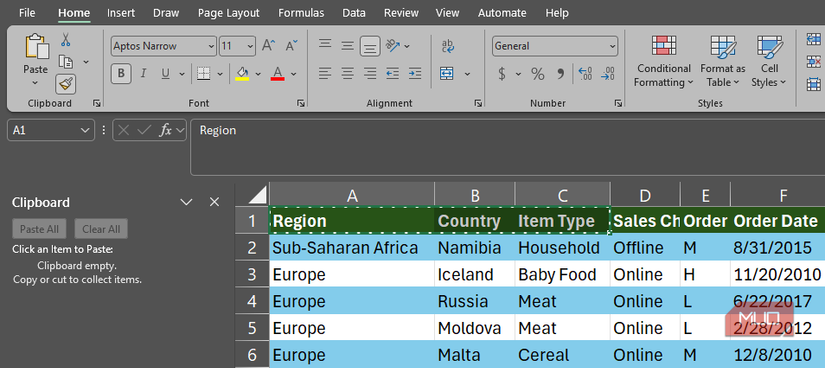The image size is (825, 368).
Task: Switch to the Data tab
Action: 354,13
